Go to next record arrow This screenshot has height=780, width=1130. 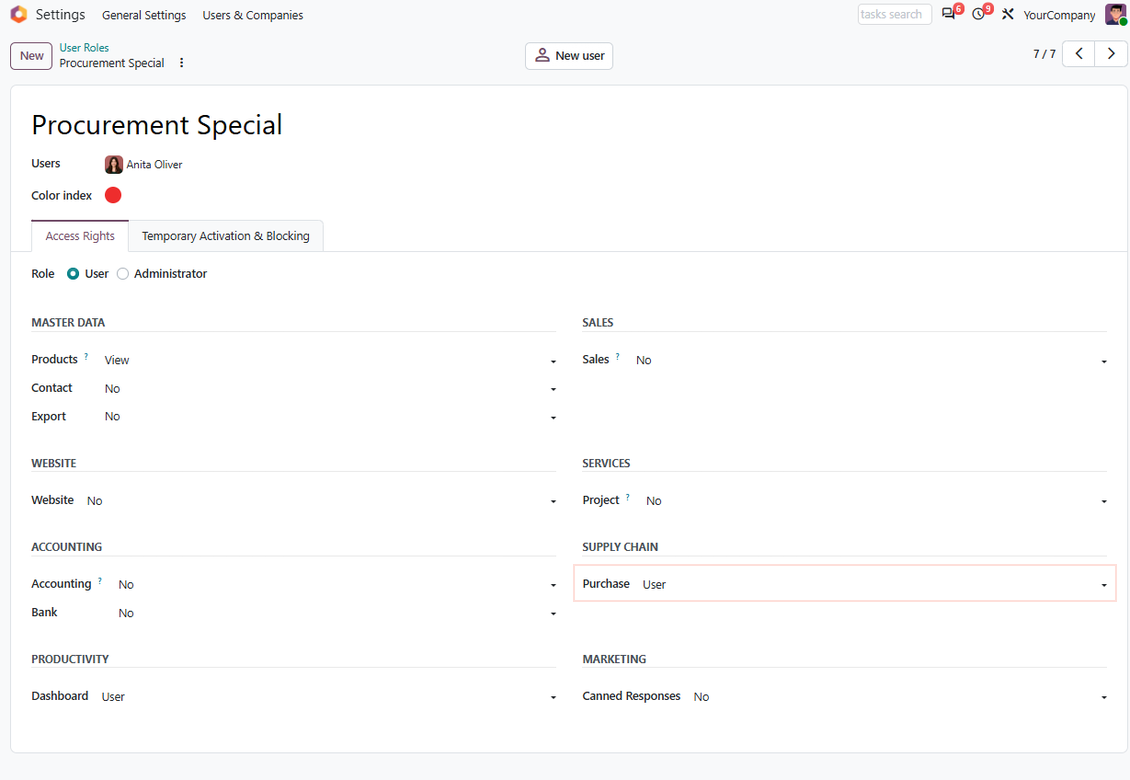pos(1111,54)
